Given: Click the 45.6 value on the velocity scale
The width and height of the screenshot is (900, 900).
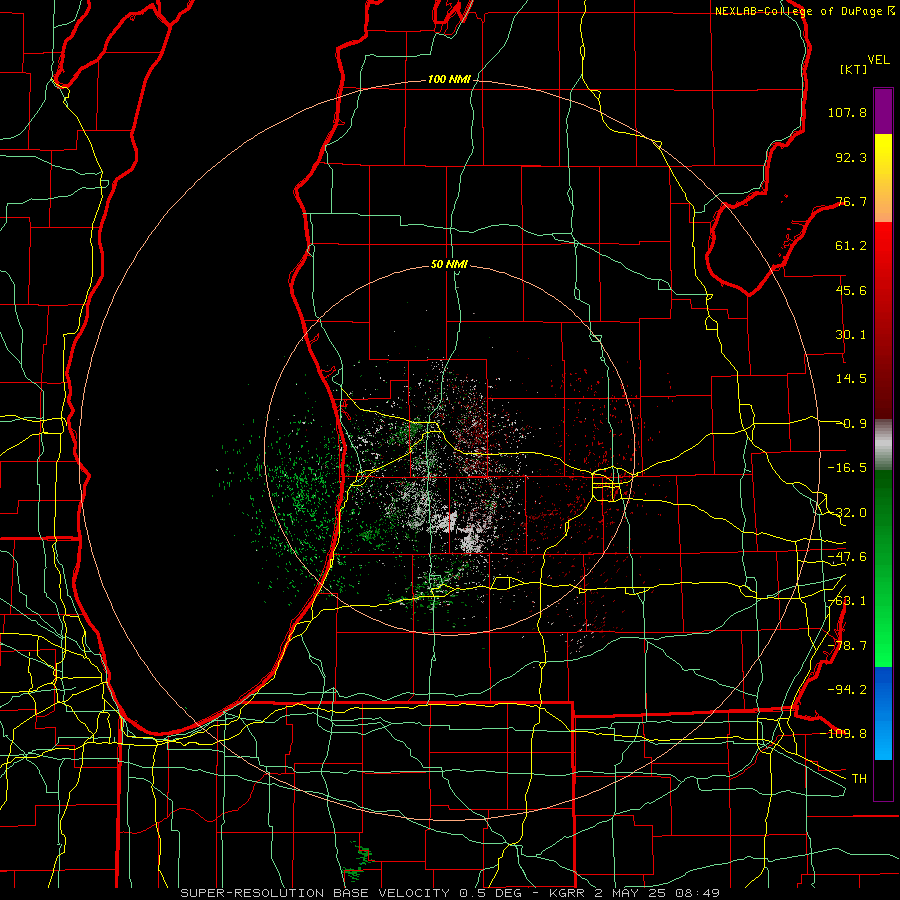Looking at the screenshot, I should tap(851, 290).
